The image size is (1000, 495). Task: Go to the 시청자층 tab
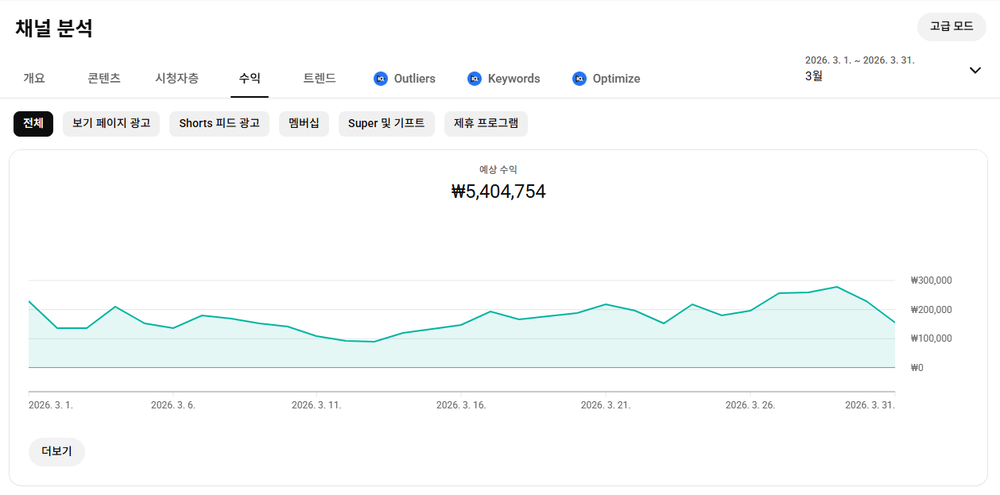tap(177, 78)
